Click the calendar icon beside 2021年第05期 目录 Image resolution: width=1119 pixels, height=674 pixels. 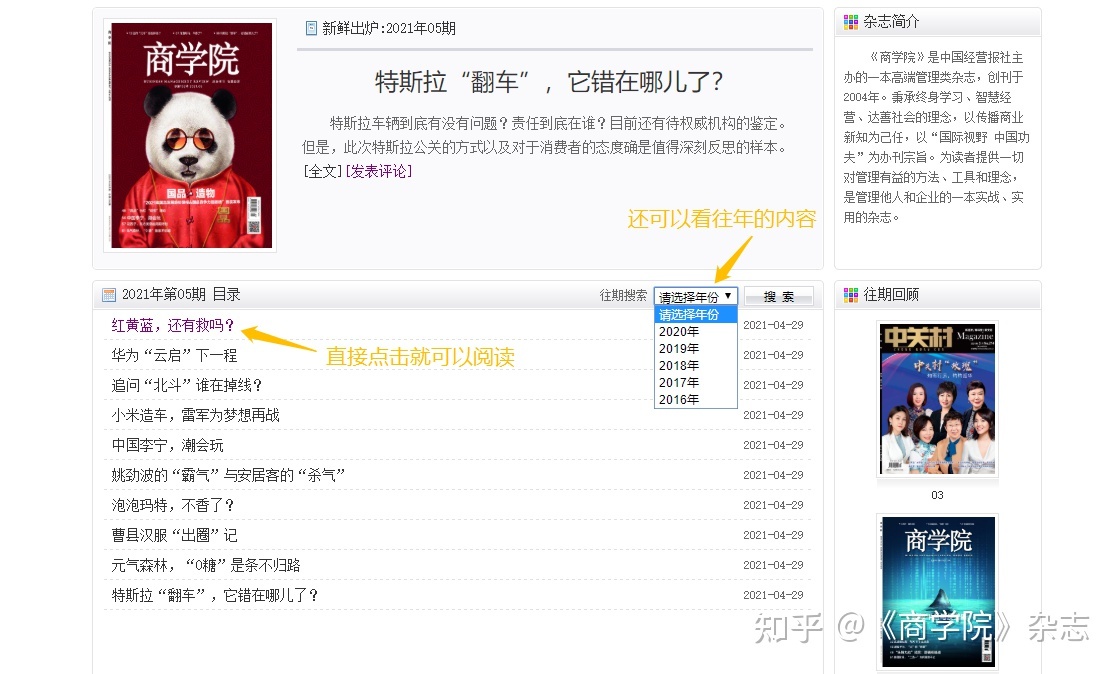109,295
